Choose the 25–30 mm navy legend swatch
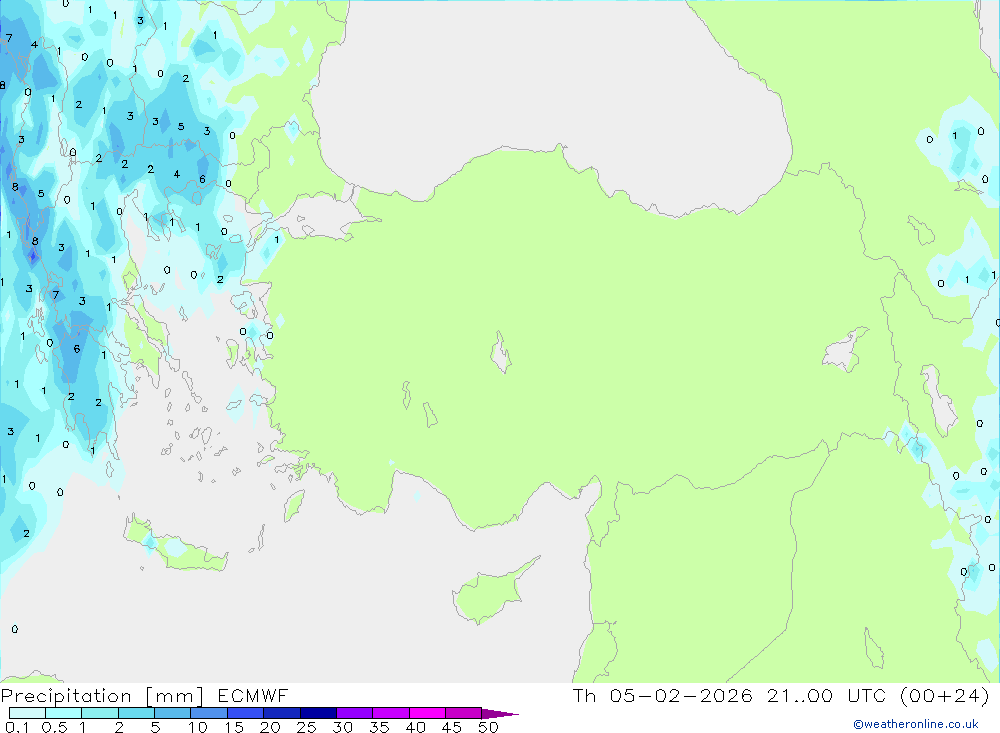This screenshot has height=733, width=1000. click(x=318, y=713)
